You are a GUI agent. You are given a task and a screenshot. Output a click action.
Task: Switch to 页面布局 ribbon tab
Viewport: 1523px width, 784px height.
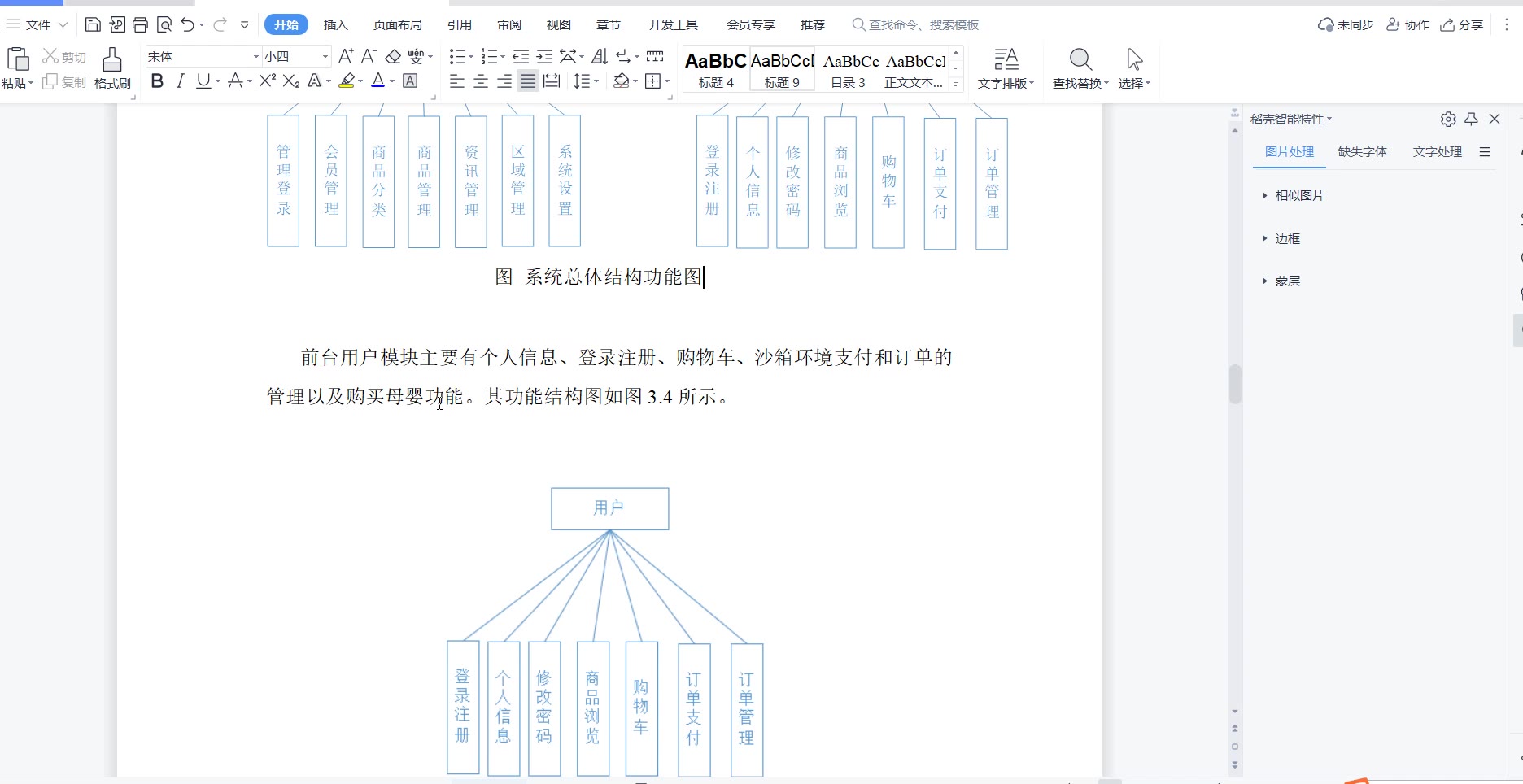pyautogui.click(x=397, y=24)
